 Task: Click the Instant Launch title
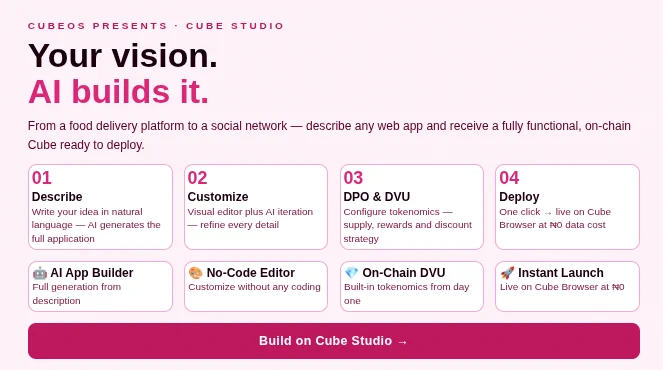point(561,273)
